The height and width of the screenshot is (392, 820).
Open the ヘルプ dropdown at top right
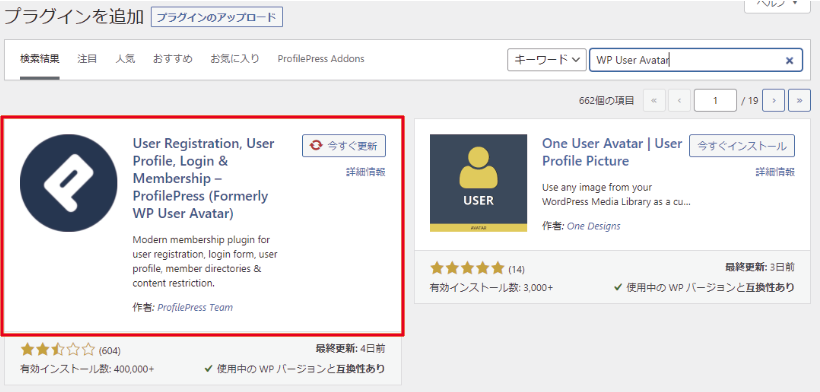[x=778, y=5]
